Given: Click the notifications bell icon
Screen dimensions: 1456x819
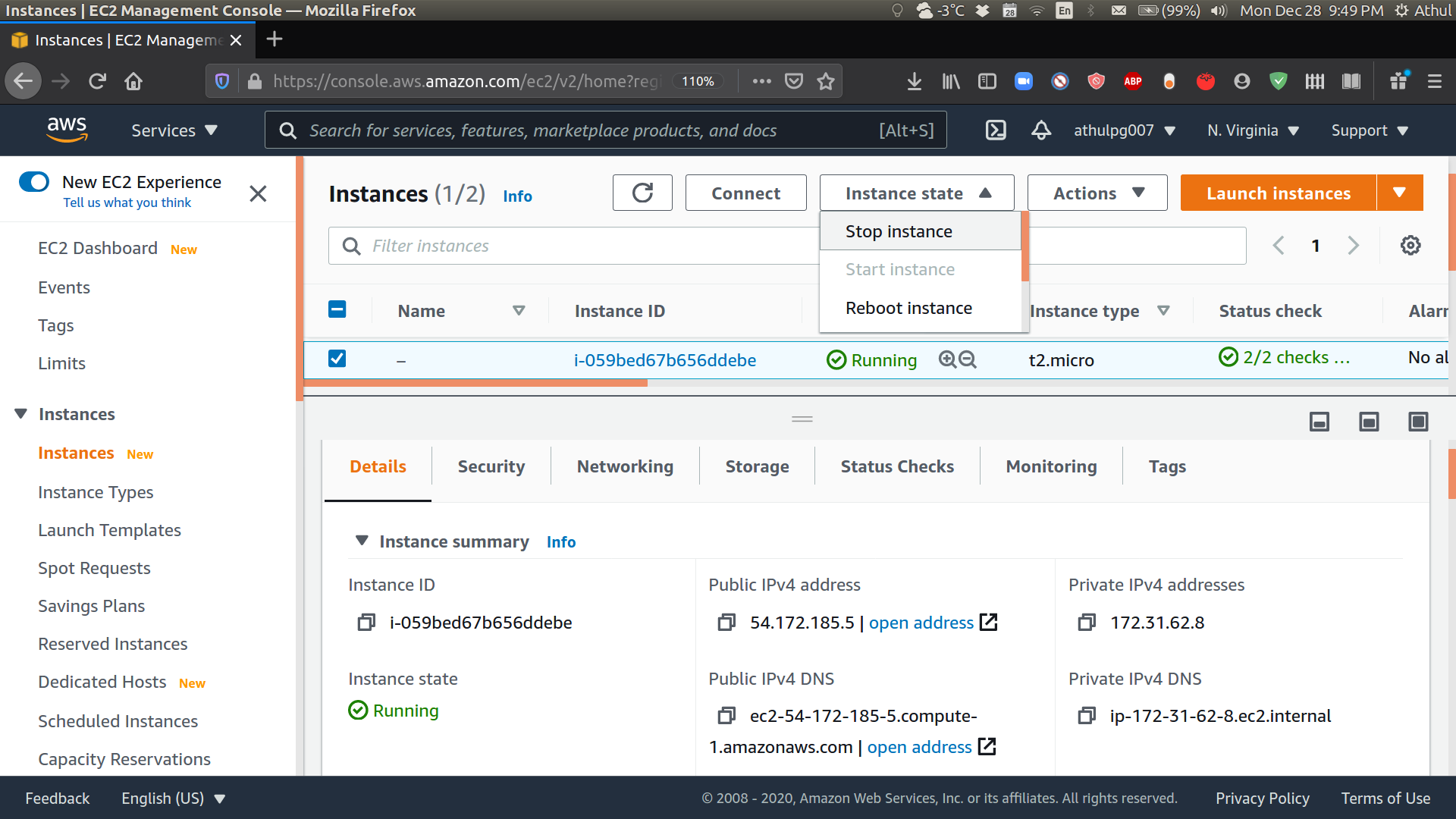Looking at the screenshot, I should [1040, 130].
